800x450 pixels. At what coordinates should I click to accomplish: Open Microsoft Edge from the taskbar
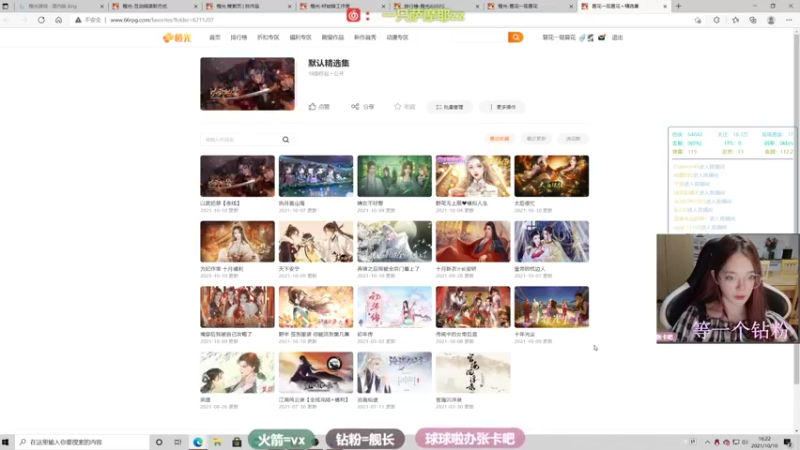click(x=198, y=442)
